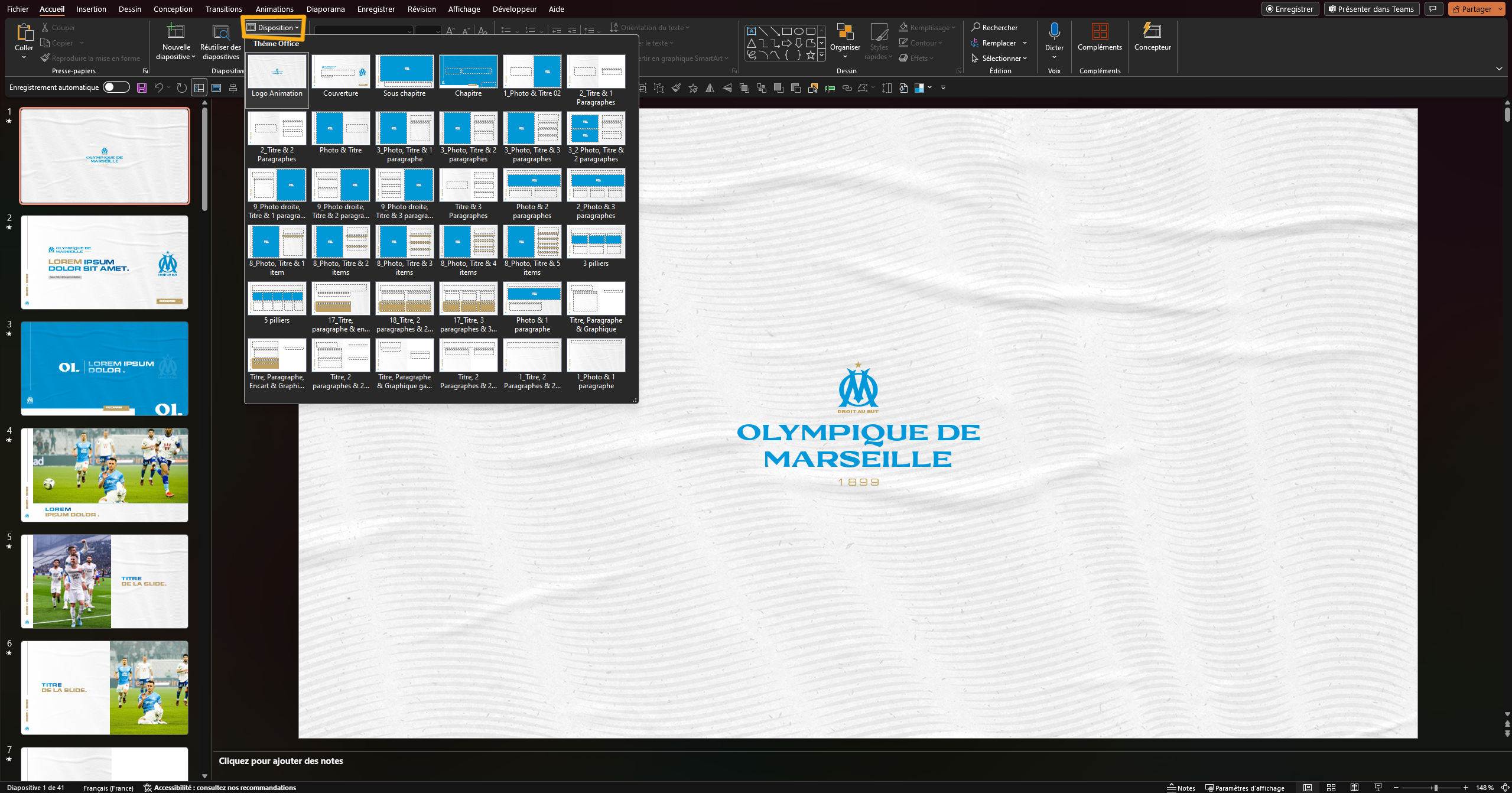
Task: Open customize quick access toolbar dropdown
Action: point(944,87)
